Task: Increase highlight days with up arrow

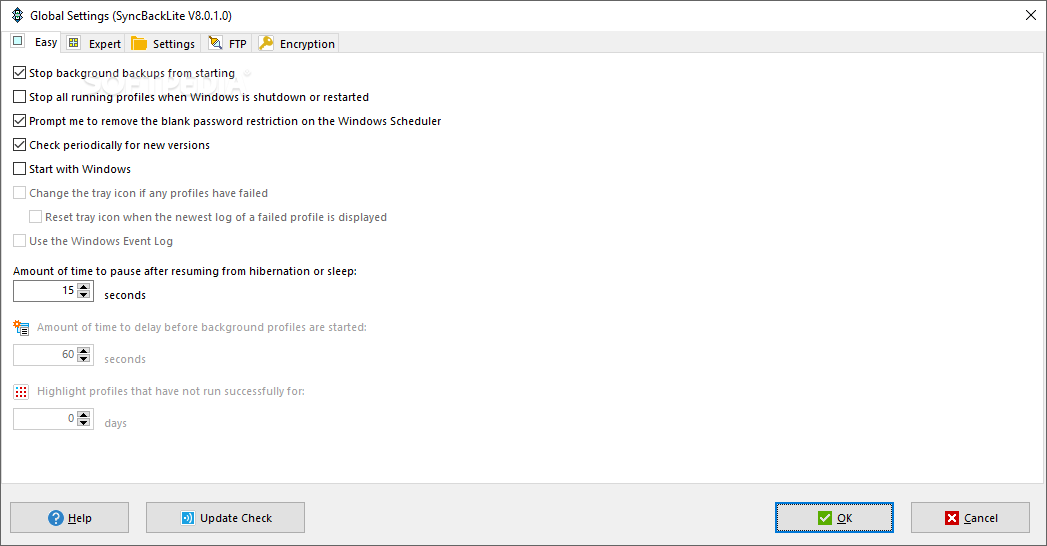Action: tap(83, 415)
